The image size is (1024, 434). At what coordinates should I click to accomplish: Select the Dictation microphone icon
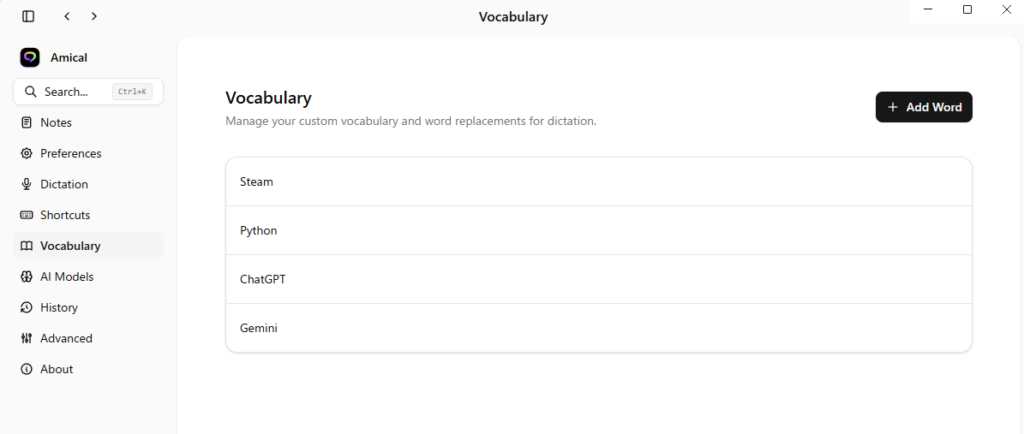point(27,185)
